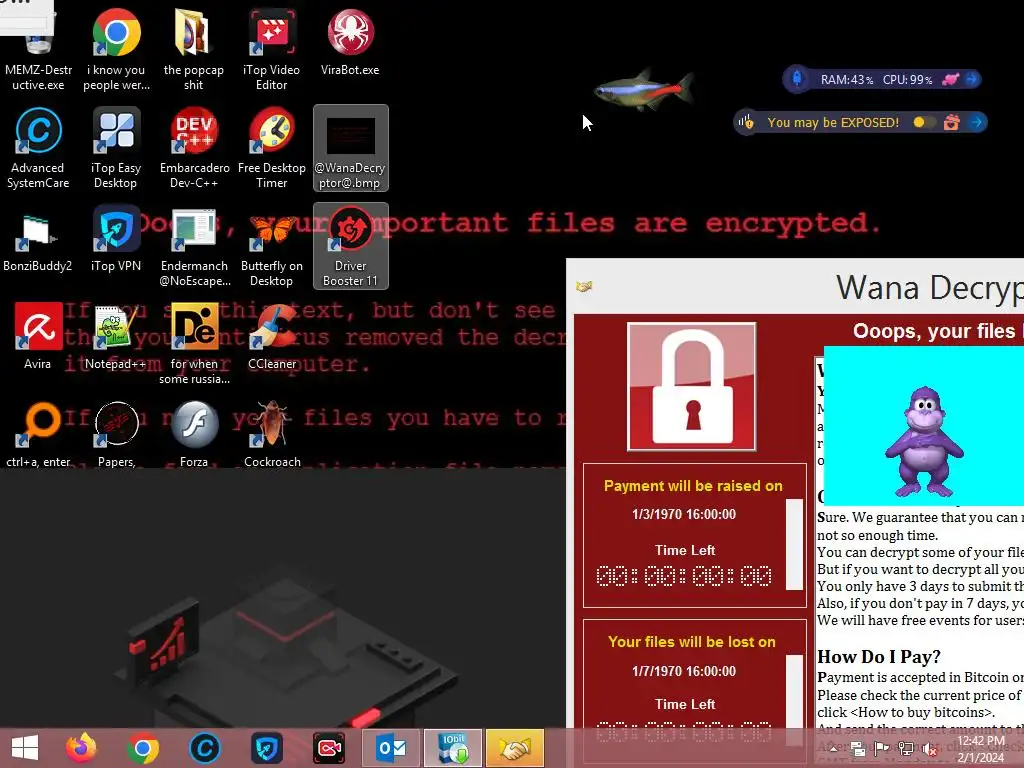The width and height of the screenshot is (1024, 768).
Task: Toggle the VPN protection switch
Action: pyautogui.click(x=923, y=122)
